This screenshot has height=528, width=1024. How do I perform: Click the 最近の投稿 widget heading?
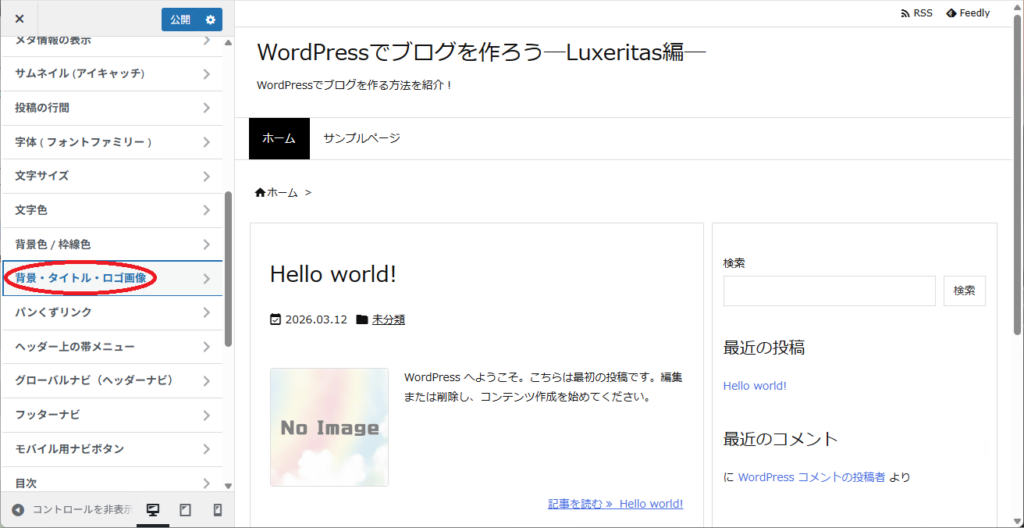click(x=764, y=348)
